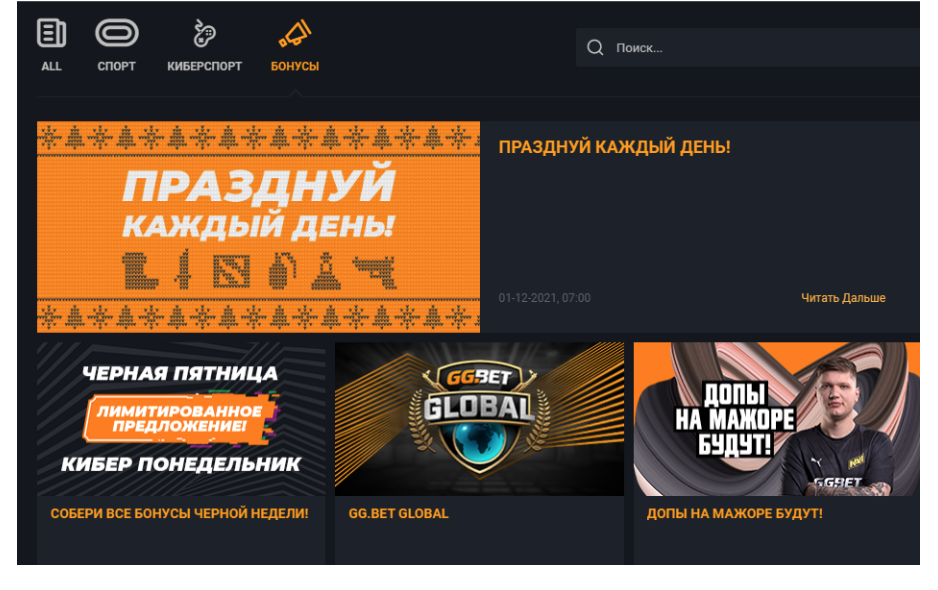Click the 01-12-2021, 07:00 date
This screenshot has height=590, width=938.
tap(544, 298)
